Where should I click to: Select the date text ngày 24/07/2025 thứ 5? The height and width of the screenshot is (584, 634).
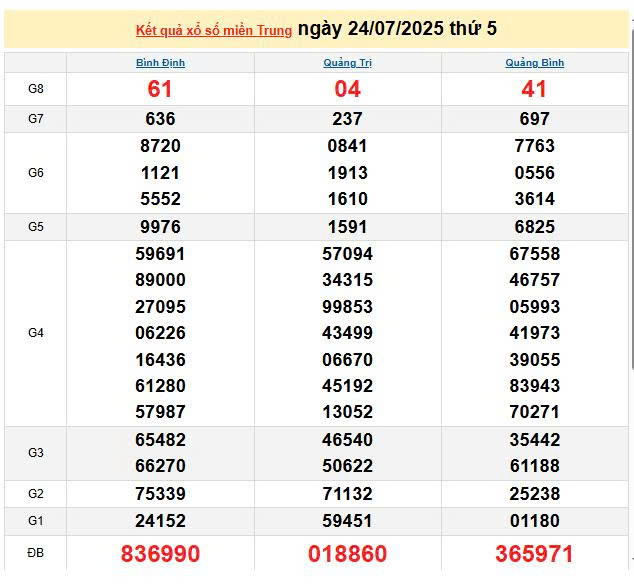(397, 29)
